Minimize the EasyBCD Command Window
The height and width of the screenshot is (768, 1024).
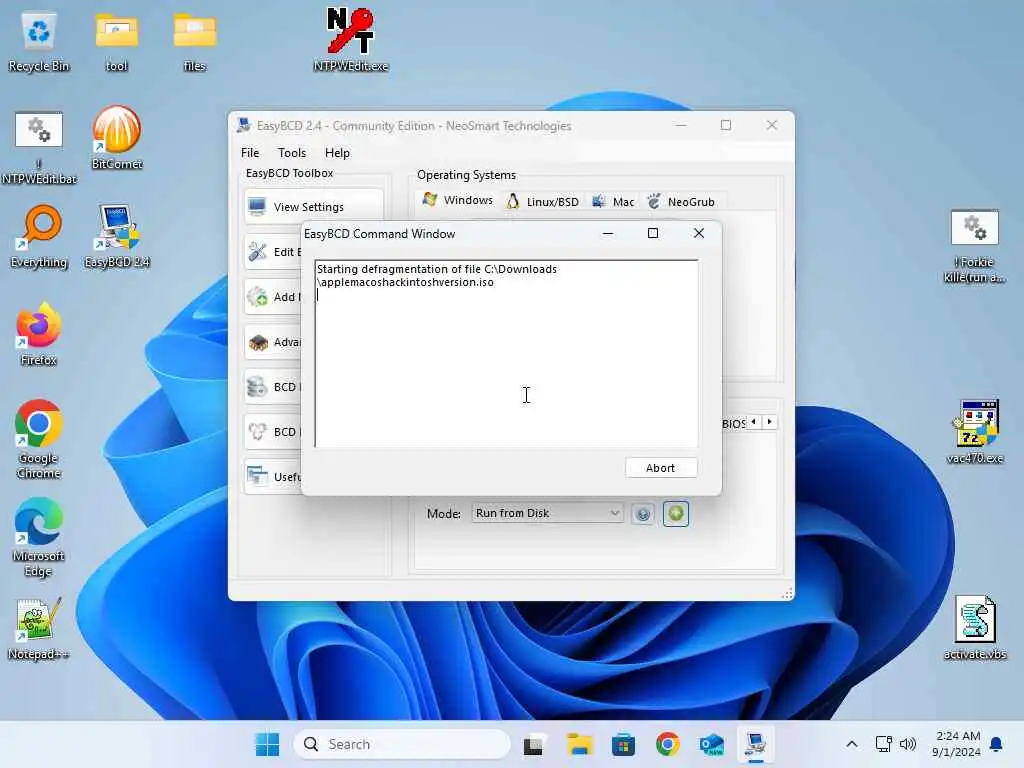click(x=608, y=233)
